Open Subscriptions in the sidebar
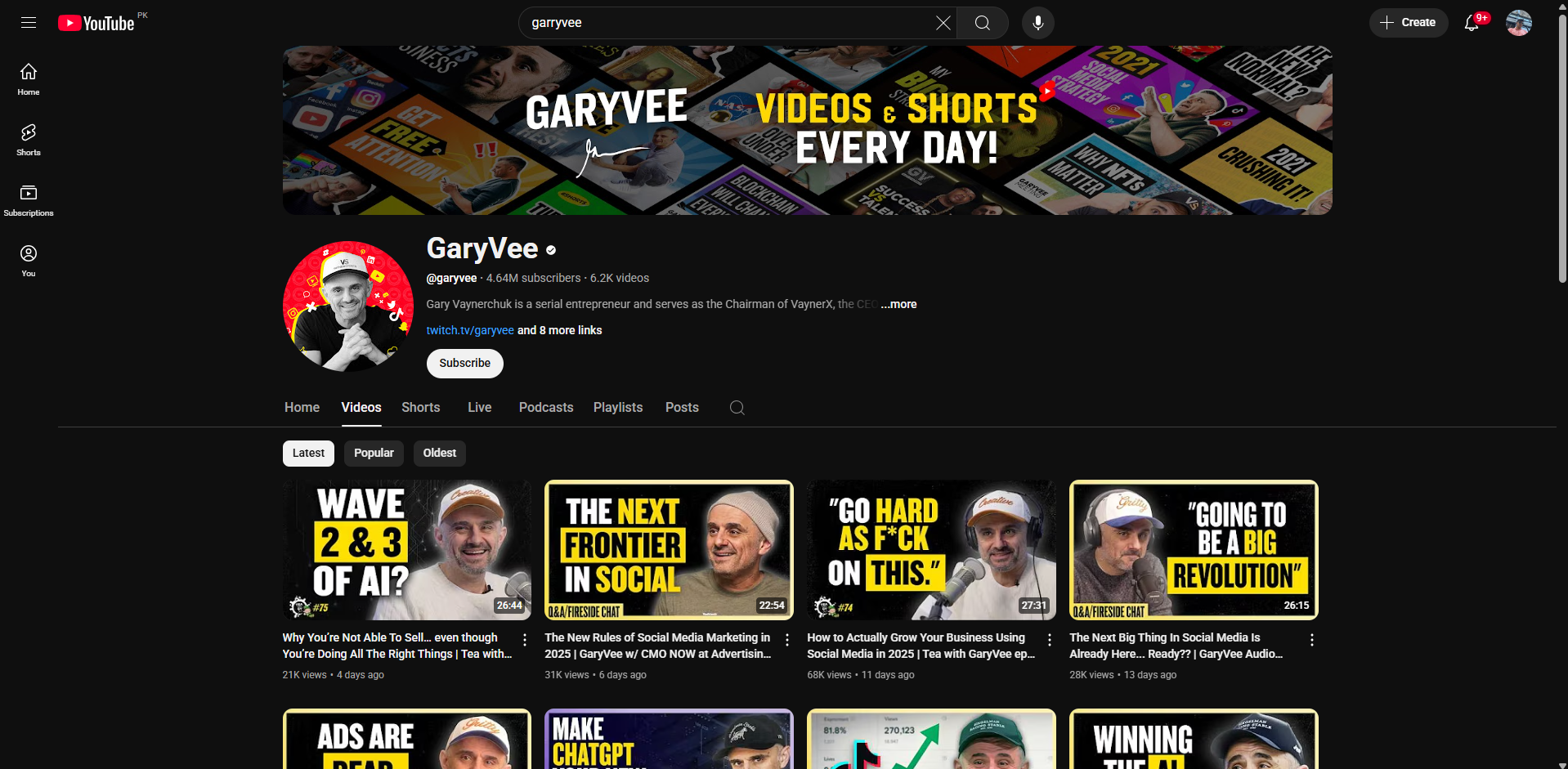The width and height of the screenshot is (1568, 769). [x=29, y=200]
